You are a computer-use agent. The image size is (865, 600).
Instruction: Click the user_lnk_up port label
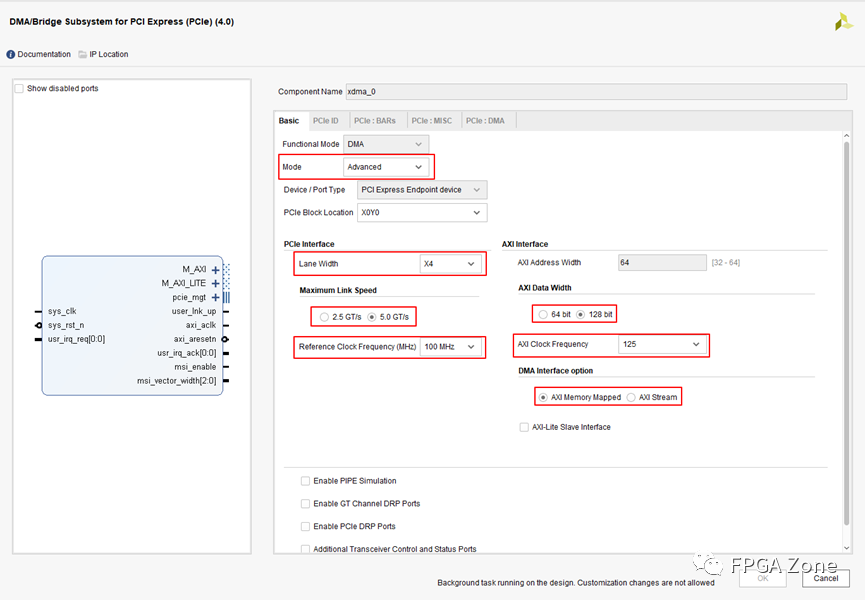pos(194,311)
